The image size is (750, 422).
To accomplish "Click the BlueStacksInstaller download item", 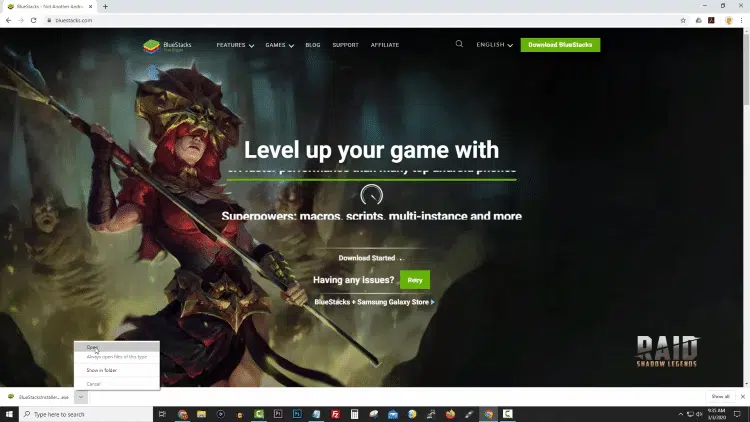I will pos(40,397).
